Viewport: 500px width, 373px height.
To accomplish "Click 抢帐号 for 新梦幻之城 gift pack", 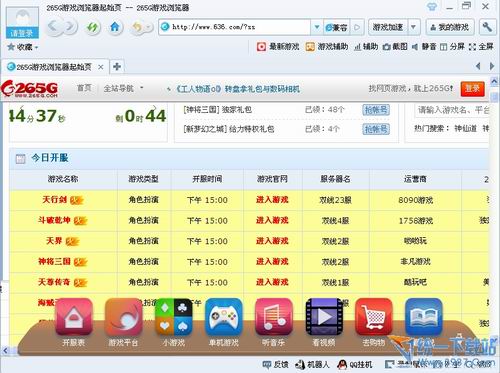I will click(376, 129).
